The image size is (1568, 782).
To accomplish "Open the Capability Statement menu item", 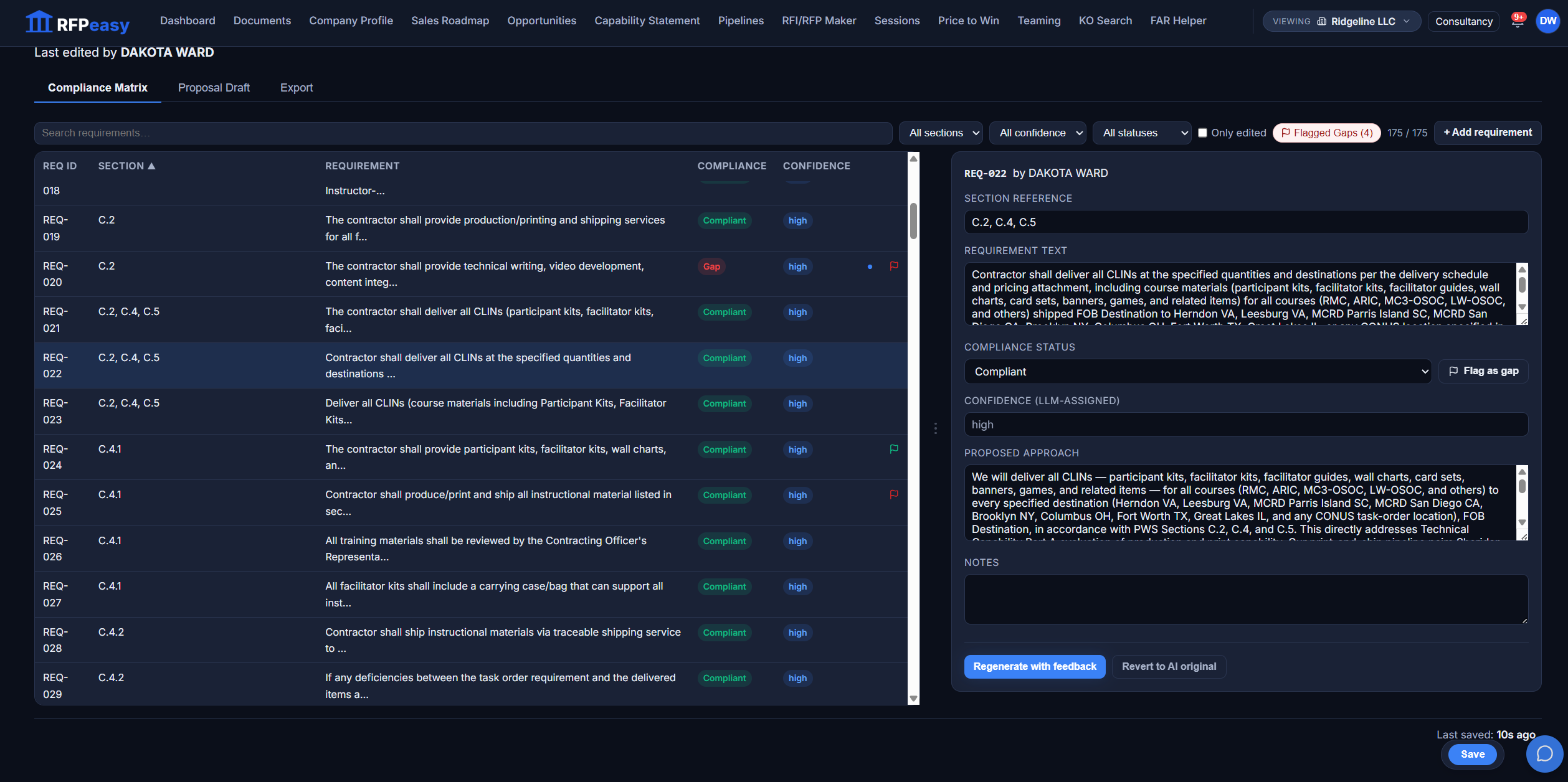I will 647,21.
